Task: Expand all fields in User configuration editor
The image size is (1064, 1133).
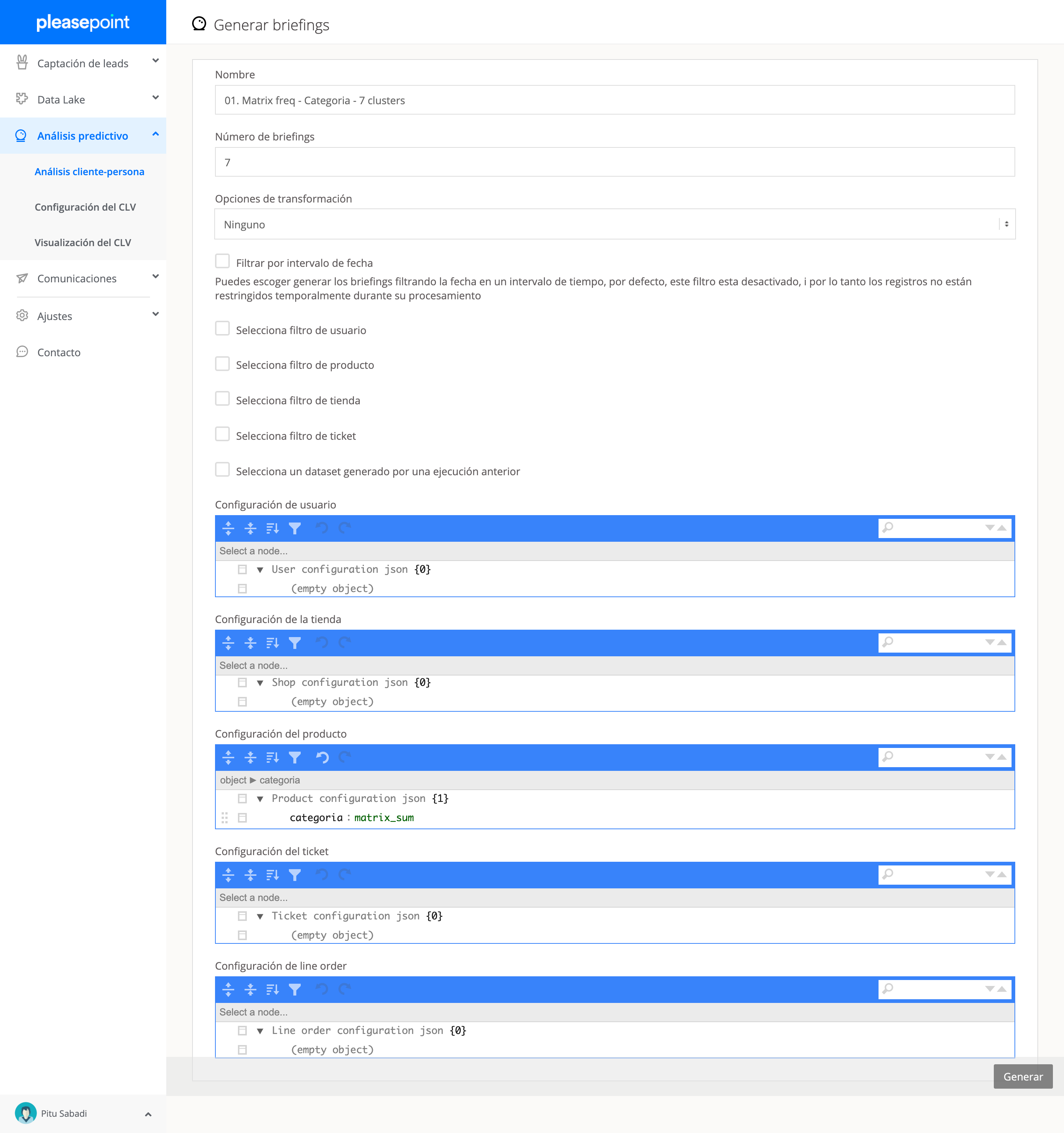Action: (x=228, y=528)
